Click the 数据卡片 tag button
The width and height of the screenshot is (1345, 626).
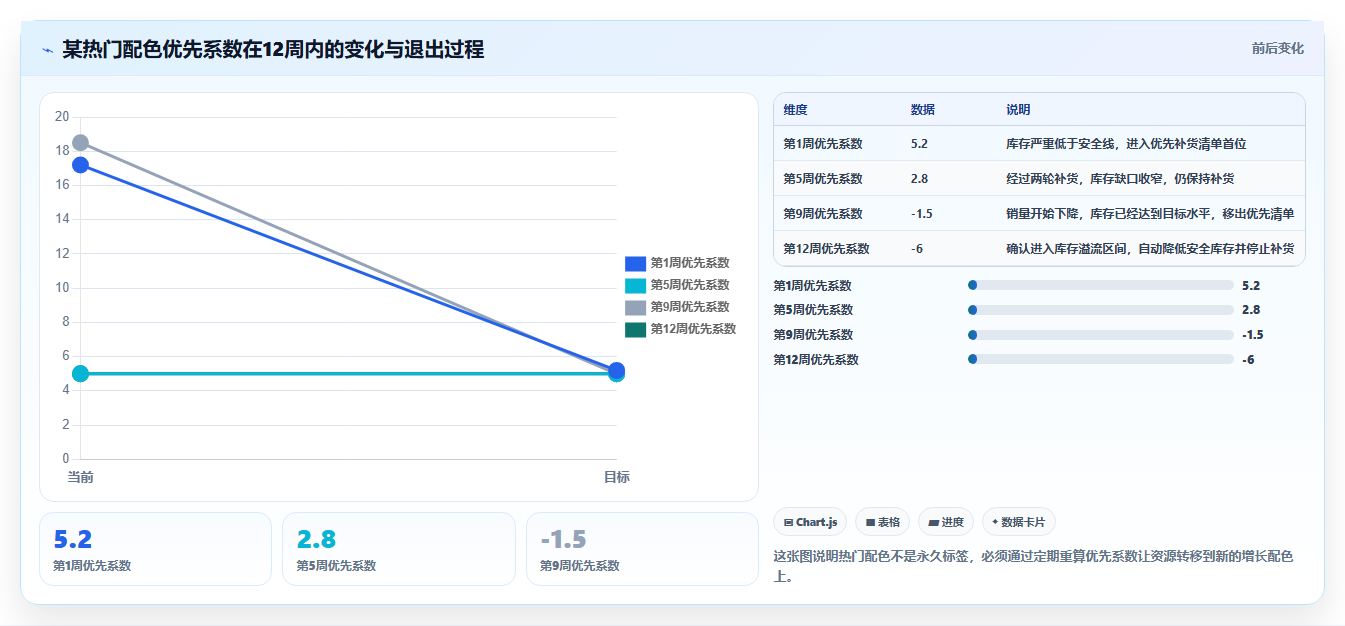(x=1019, y=522)
